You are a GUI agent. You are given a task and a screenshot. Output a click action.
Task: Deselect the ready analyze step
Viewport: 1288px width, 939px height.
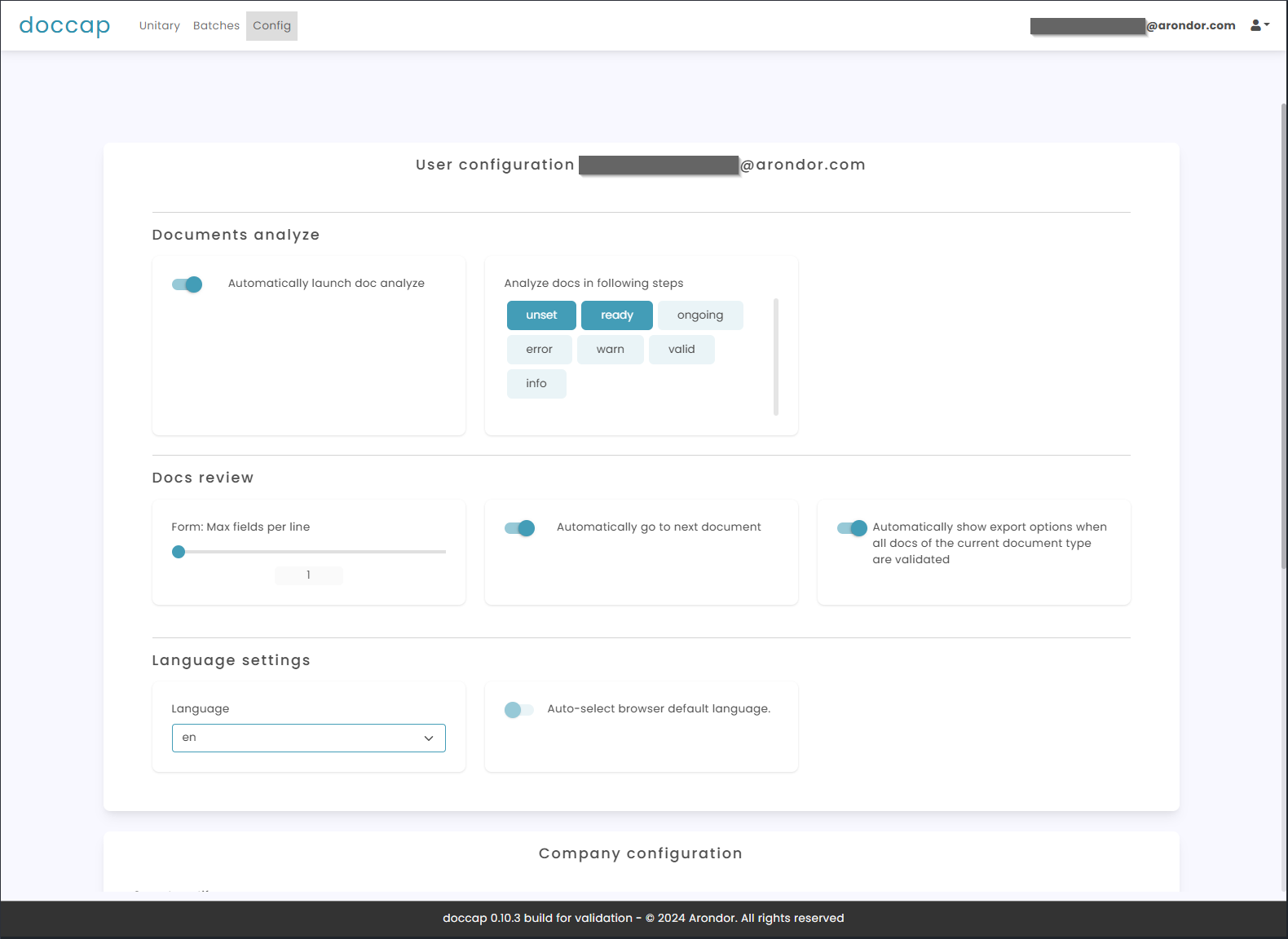[x=616, y=315]
